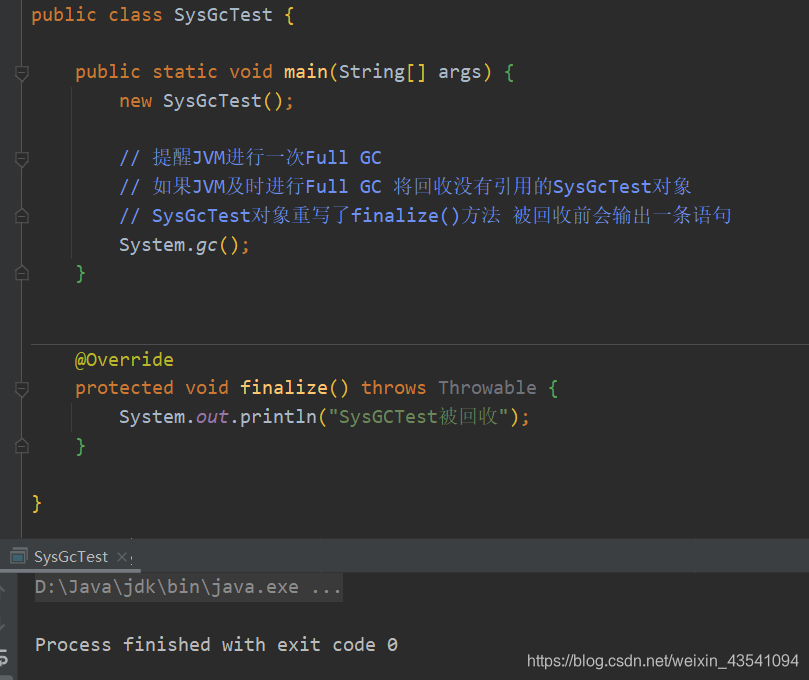Click the SysGcTest run tab console icon

tap(19, 556)
